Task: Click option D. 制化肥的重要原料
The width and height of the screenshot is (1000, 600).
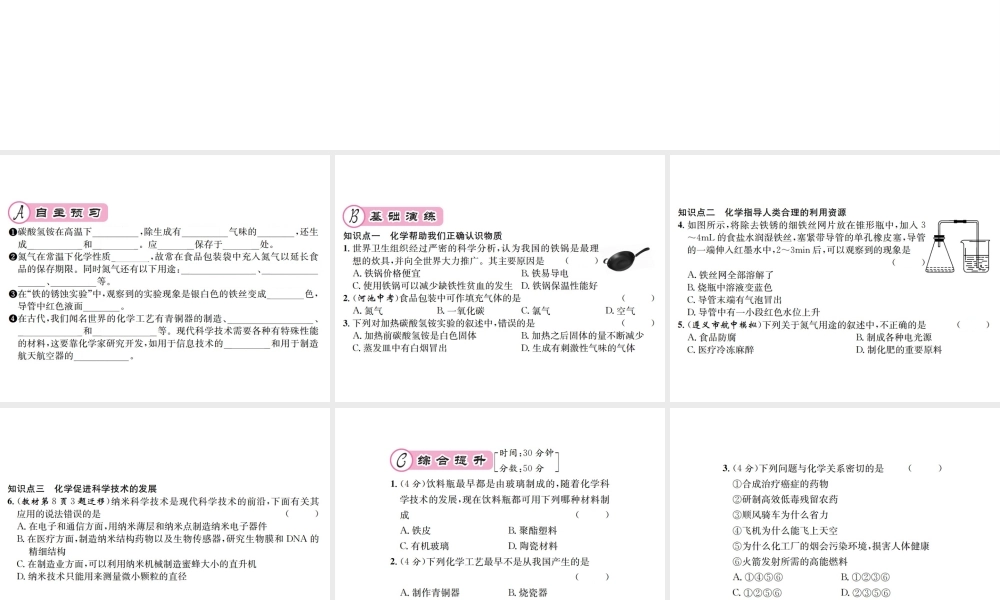Action: (899, 350)
